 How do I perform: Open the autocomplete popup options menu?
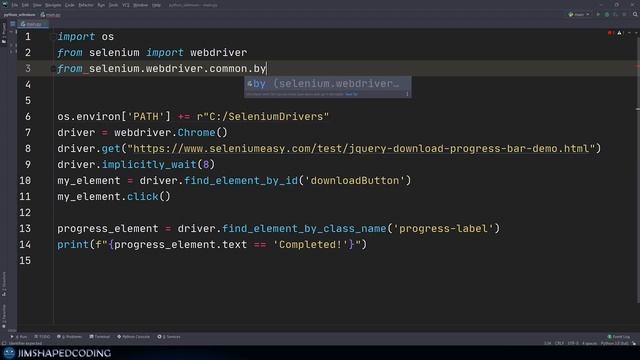pyautogui.click(x=407, y=94)
